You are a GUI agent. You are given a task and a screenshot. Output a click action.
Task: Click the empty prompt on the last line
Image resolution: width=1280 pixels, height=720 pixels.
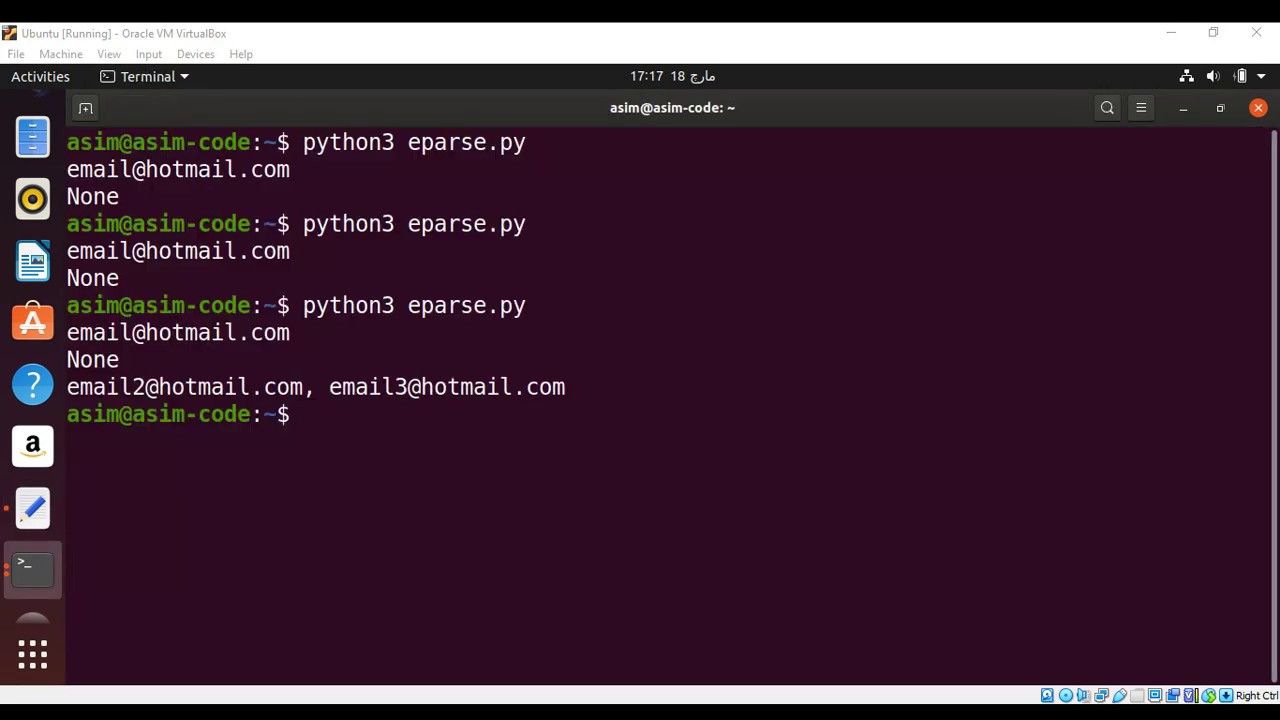tap(296, 414)
